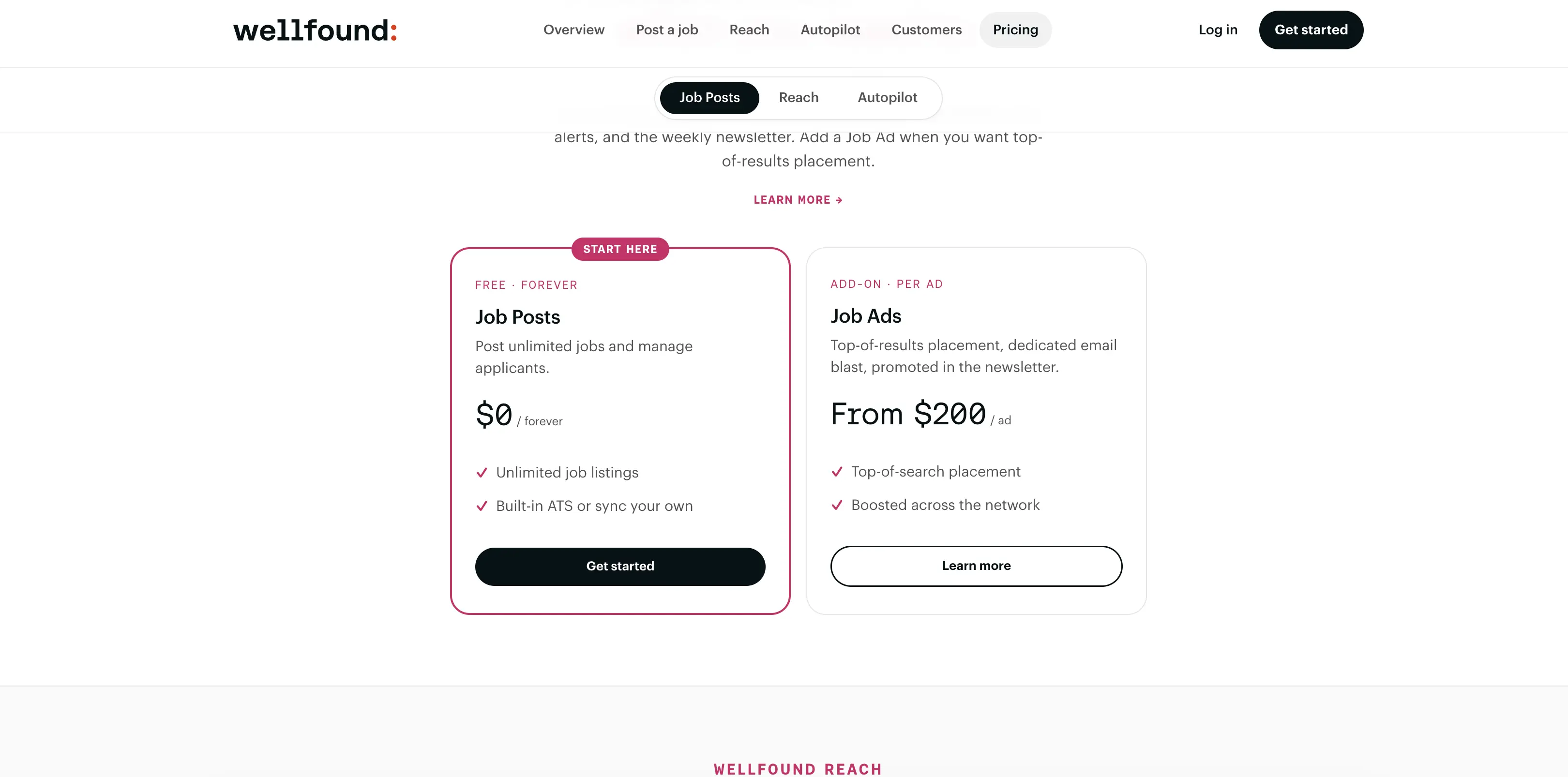Select the Pricing nav item
1568x777 pixels.
pos(1015,30)
